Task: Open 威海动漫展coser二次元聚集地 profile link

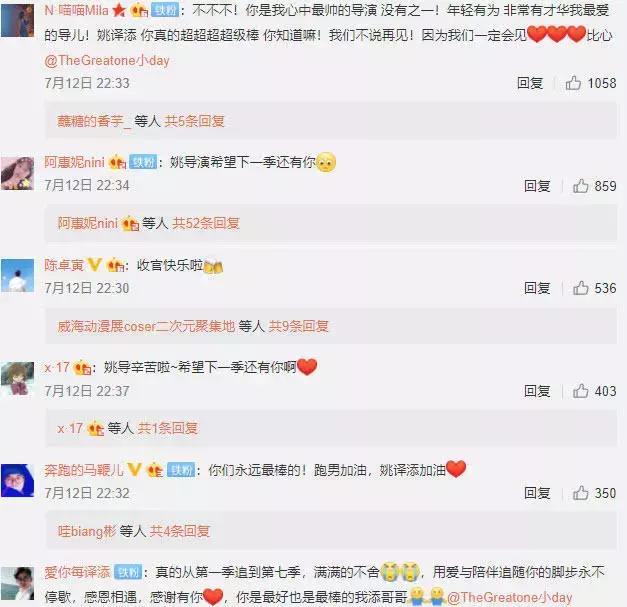Action: coord(146,326)
